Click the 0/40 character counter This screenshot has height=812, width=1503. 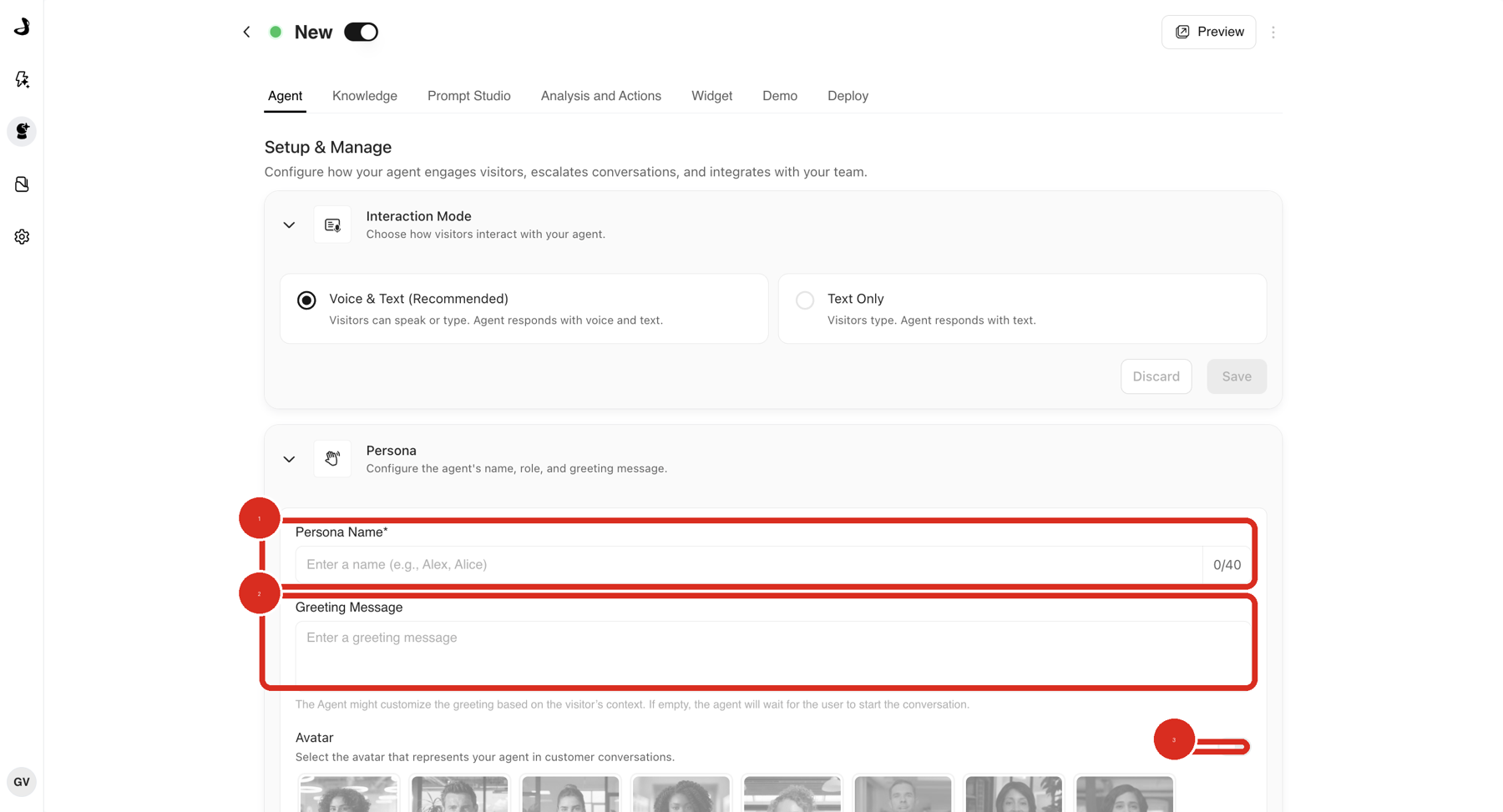(x=1227, y=565)
